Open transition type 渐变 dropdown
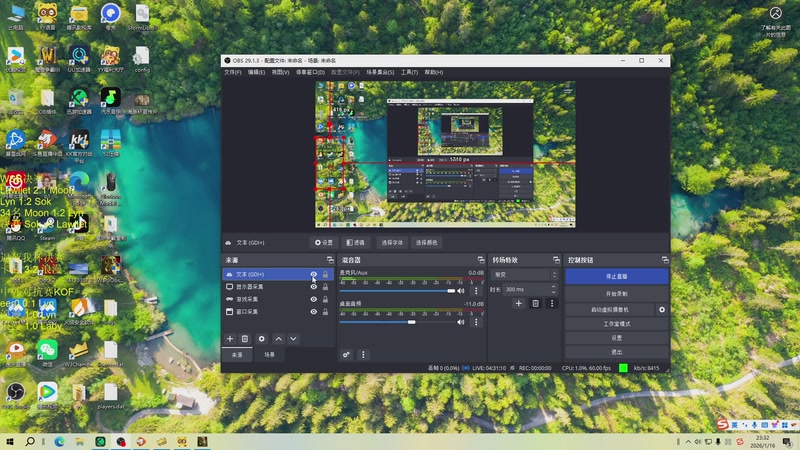 pyautogui.click(x=525, y=274)
